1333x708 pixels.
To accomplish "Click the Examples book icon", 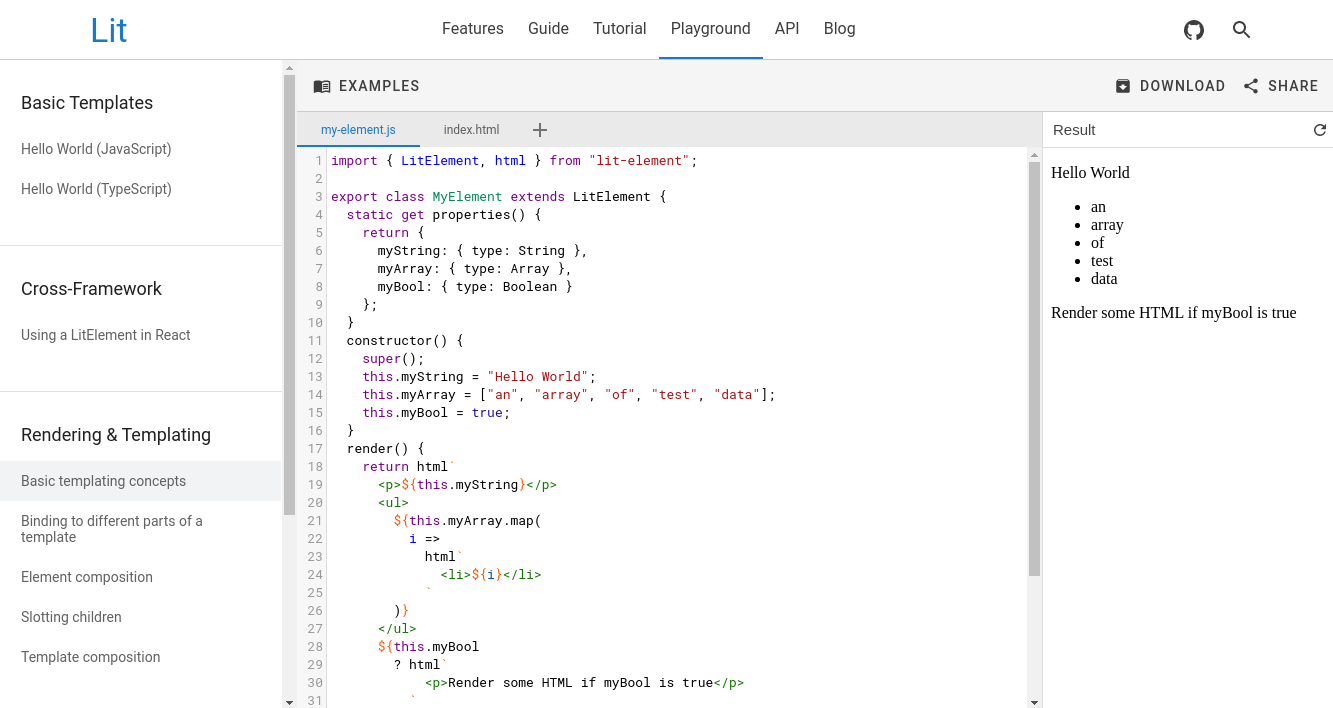I will pos(322,86).
